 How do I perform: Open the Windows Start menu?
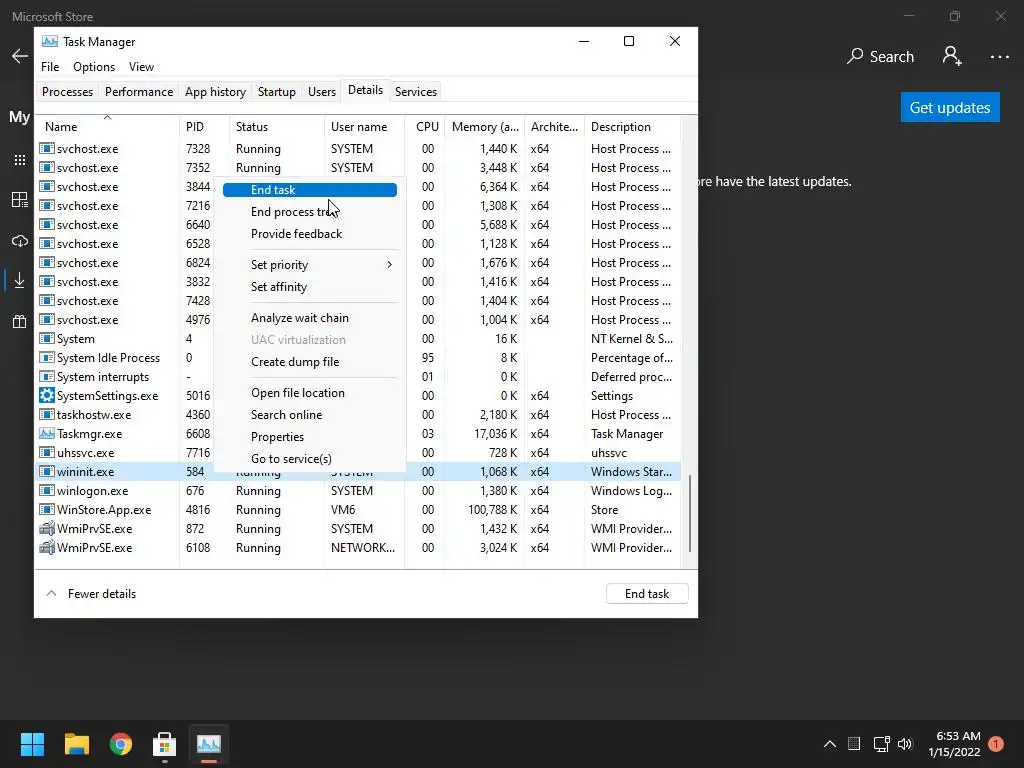(x=32, y=744)
